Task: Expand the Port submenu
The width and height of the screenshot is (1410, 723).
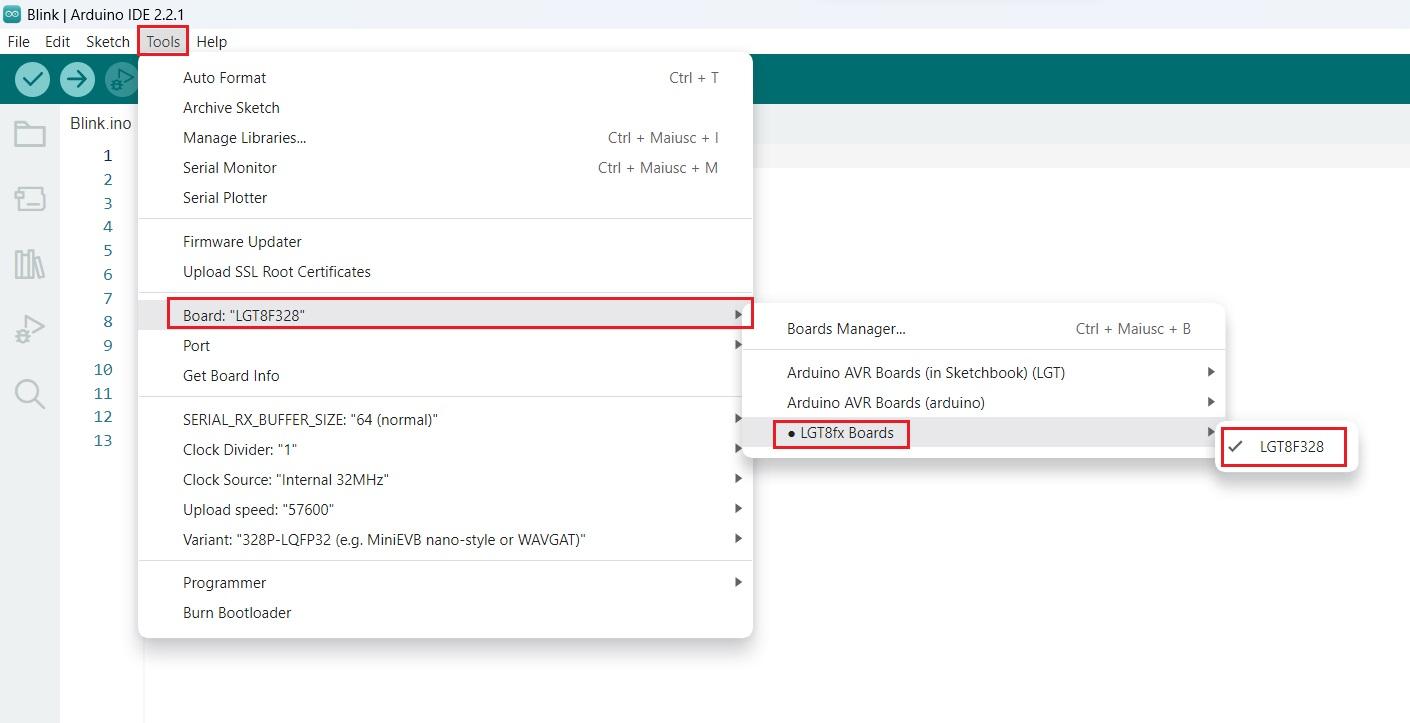Action: click(x=445, y=346)
